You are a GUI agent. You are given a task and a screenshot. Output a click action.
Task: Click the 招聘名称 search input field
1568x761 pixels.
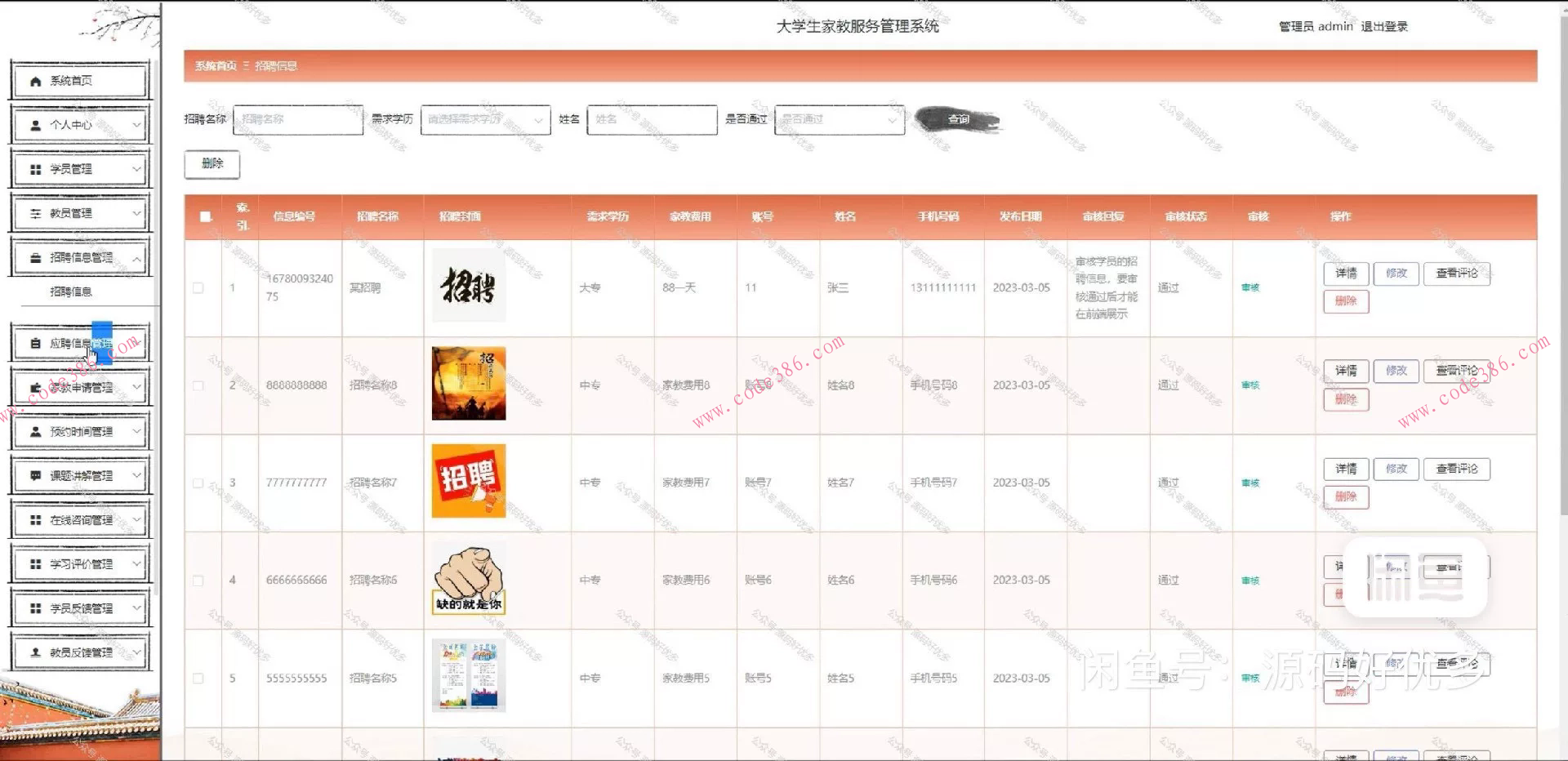pos(297,119)
